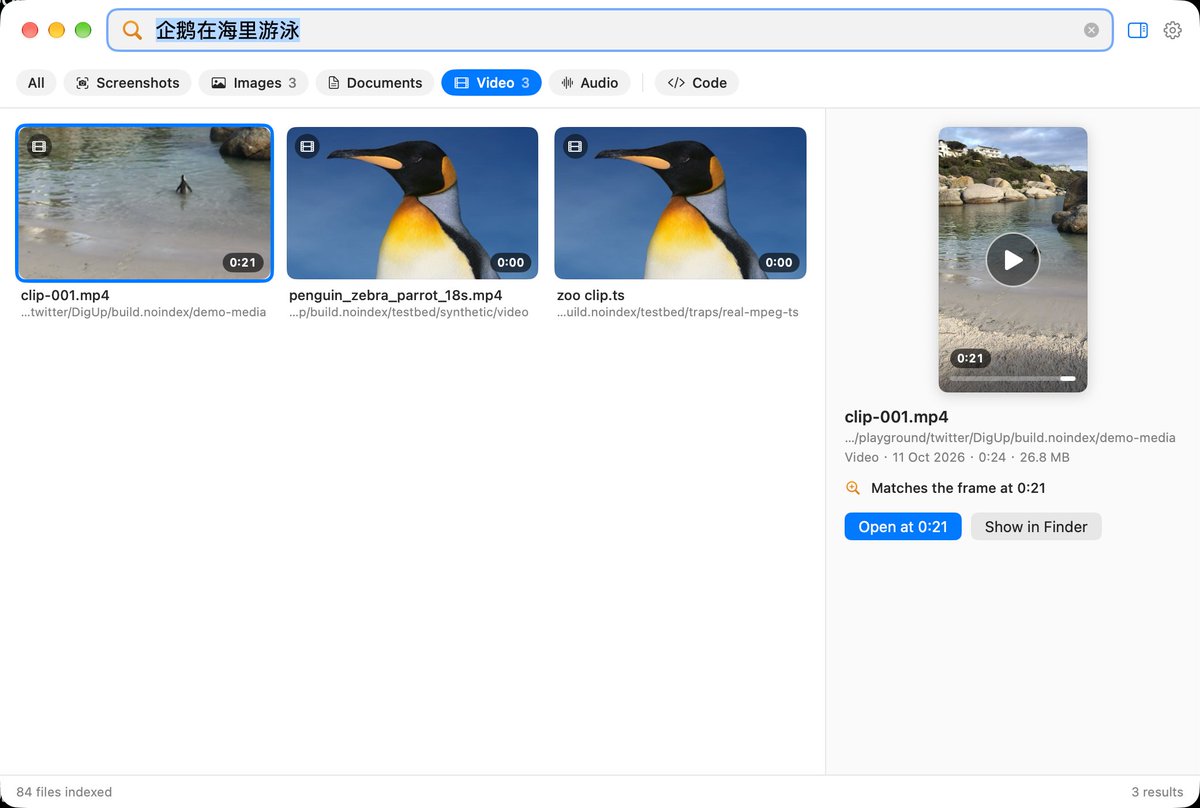Open the settings gear

pos(1173,30)
